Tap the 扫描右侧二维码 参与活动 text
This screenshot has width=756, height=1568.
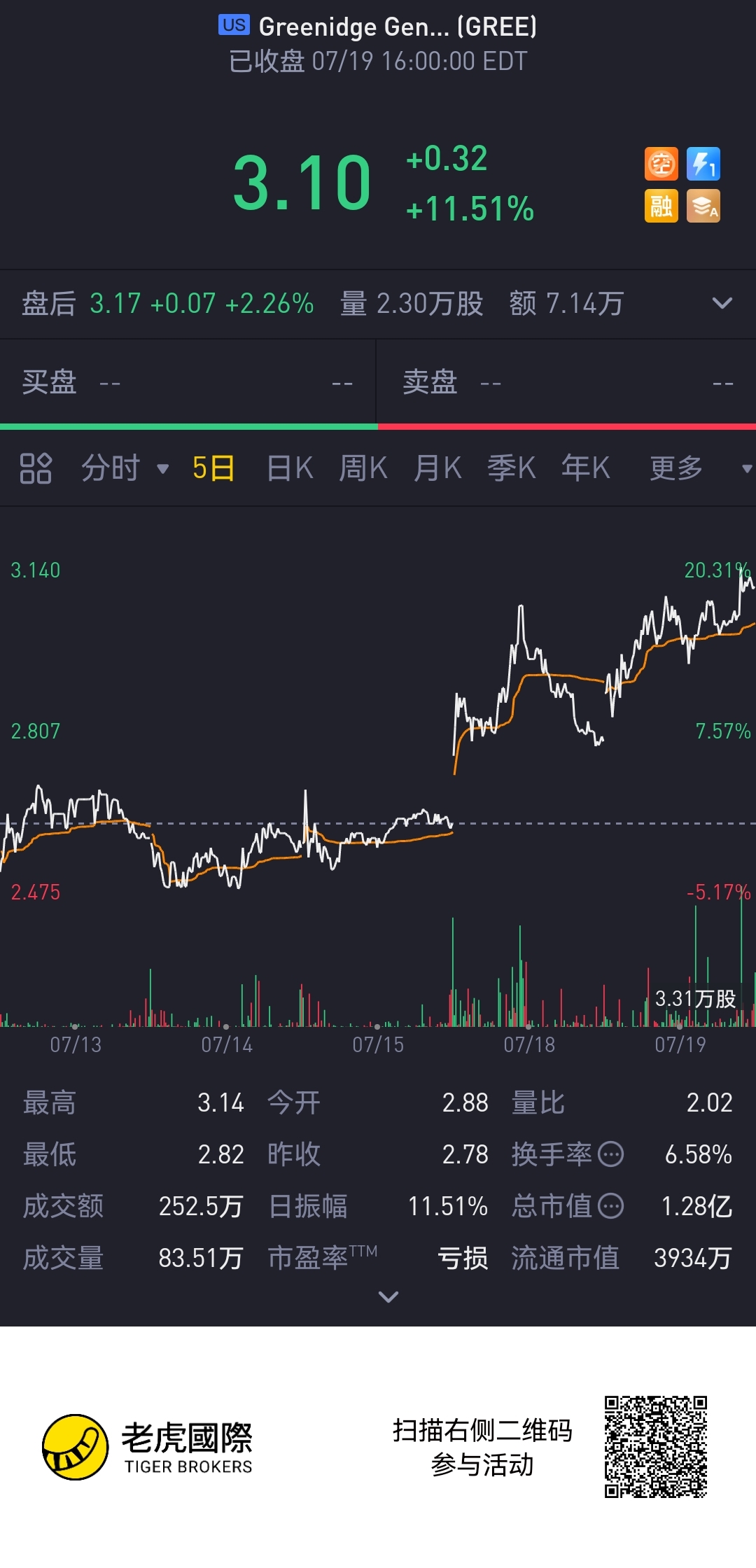(482, 1447)
